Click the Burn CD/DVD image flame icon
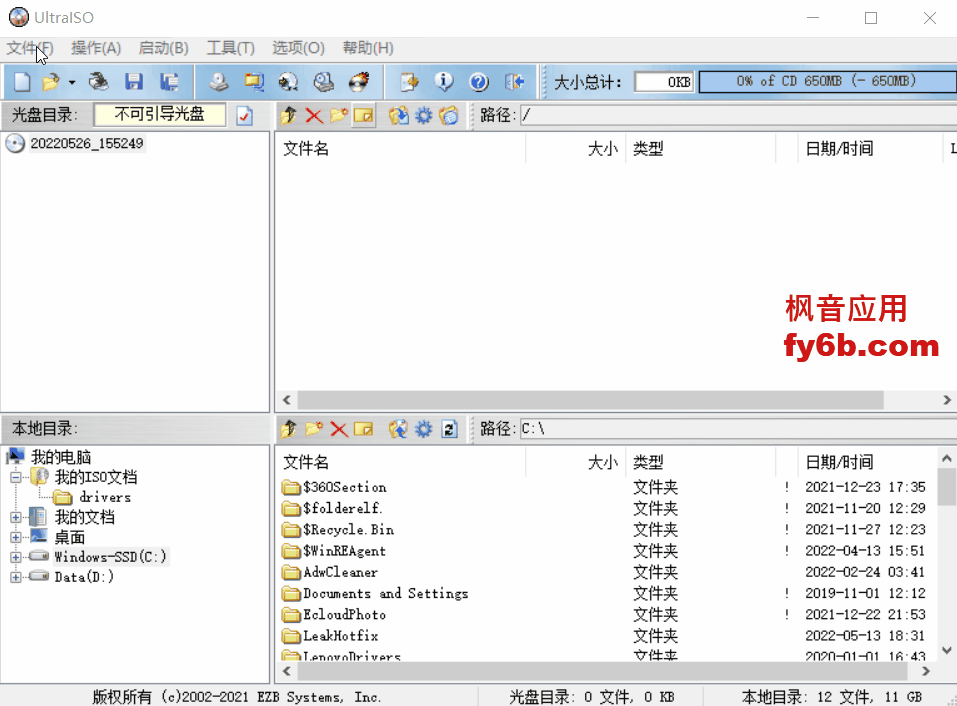 359,82
